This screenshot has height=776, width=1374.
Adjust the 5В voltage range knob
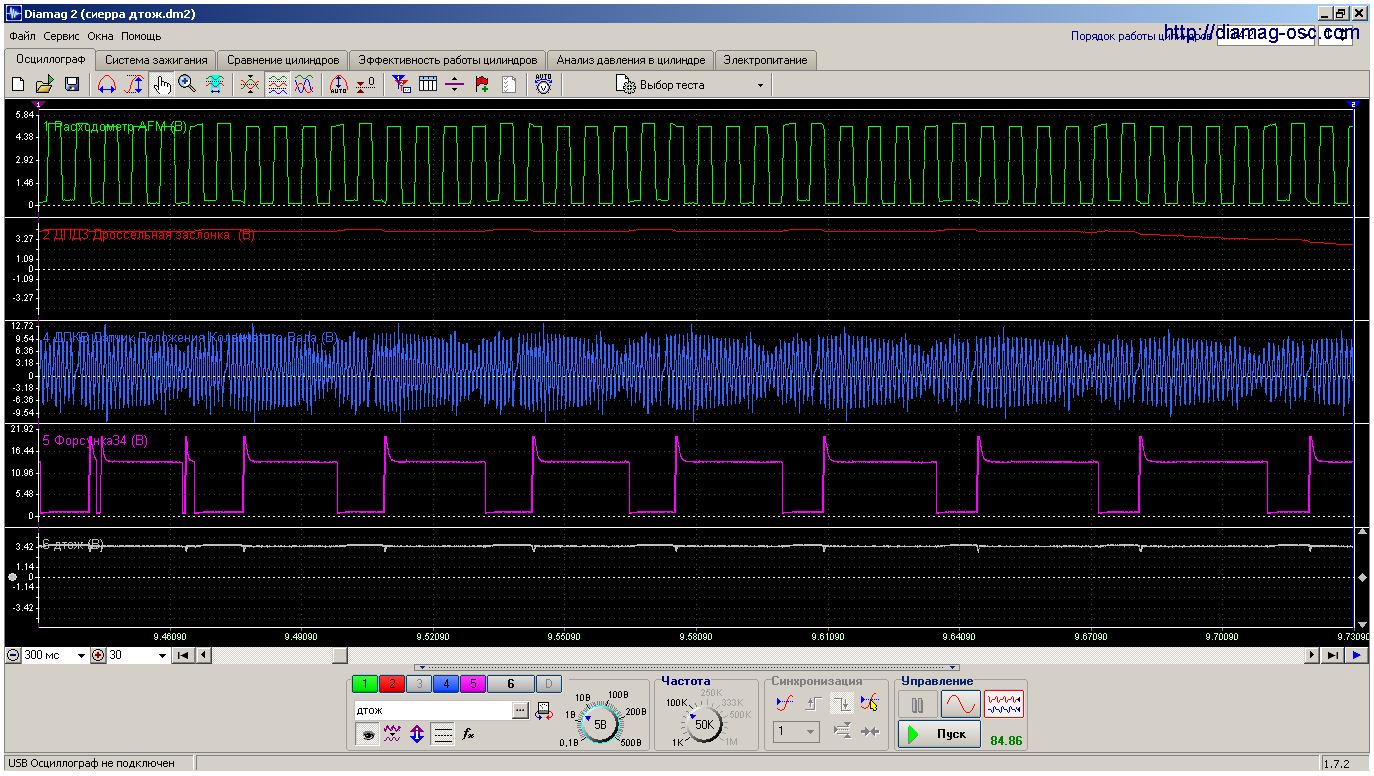click(x=600, y=723)
